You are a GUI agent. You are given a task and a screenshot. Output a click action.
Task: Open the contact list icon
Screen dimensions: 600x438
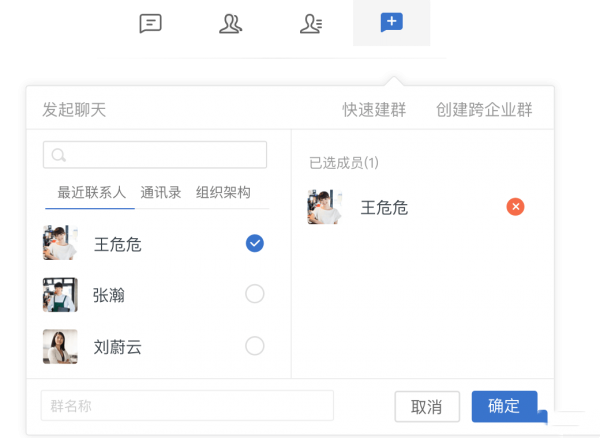tap(311, 24)
